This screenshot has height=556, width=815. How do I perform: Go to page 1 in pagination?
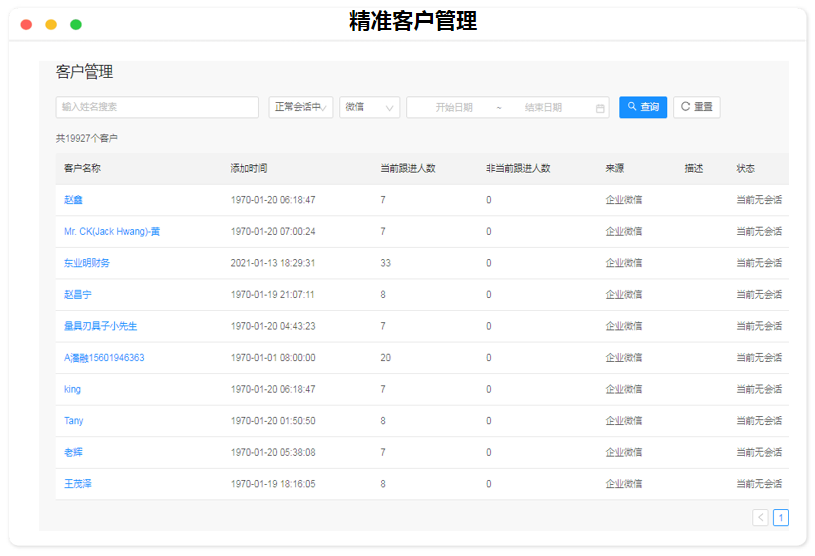point(781,517)
